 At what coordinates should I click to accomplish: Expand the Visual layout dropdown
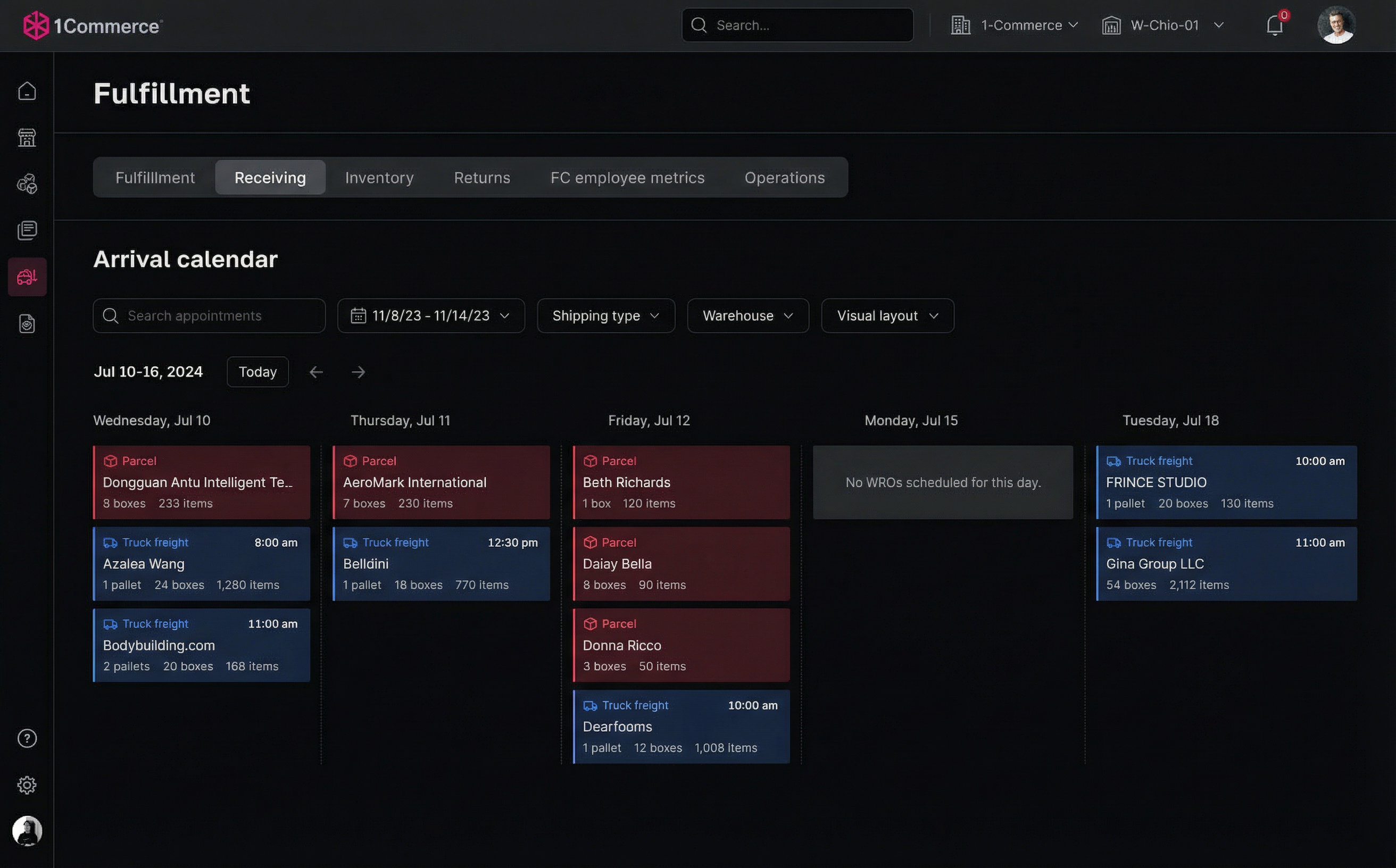(887, 316)
